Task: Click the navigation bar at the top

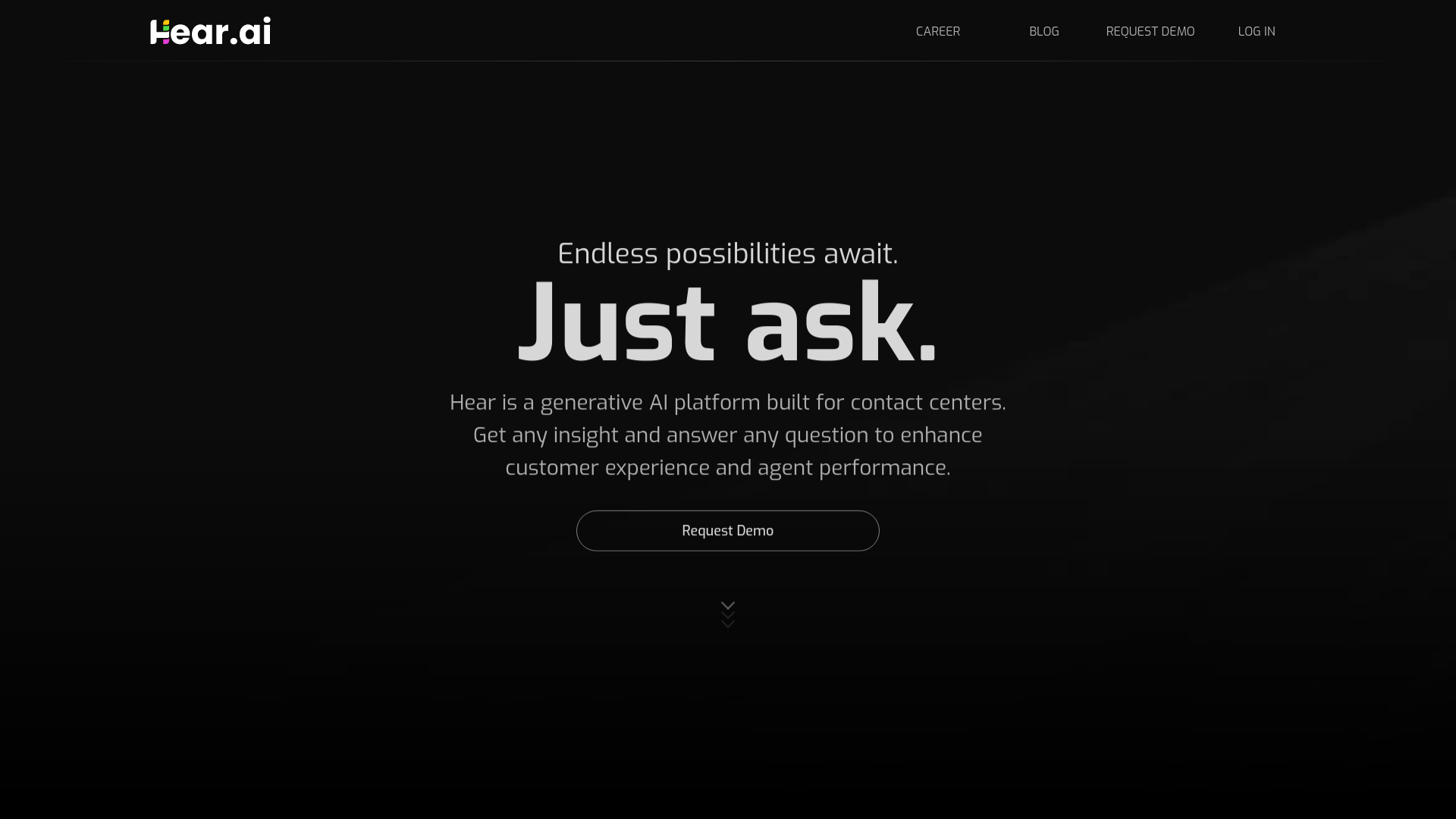Action: (728, 30)
